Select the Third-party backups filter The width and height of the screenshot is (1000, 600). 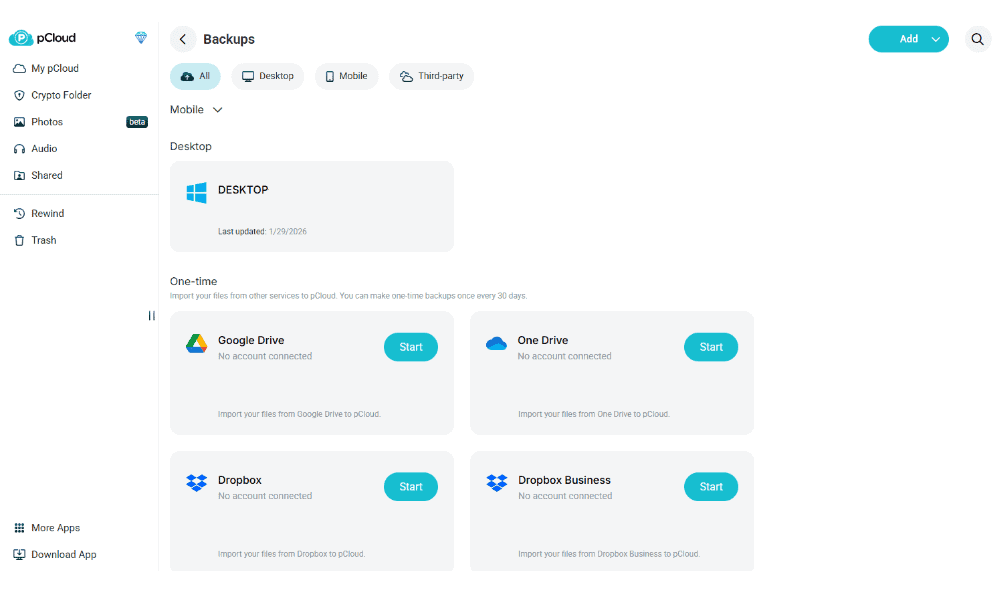click(431, 76)
